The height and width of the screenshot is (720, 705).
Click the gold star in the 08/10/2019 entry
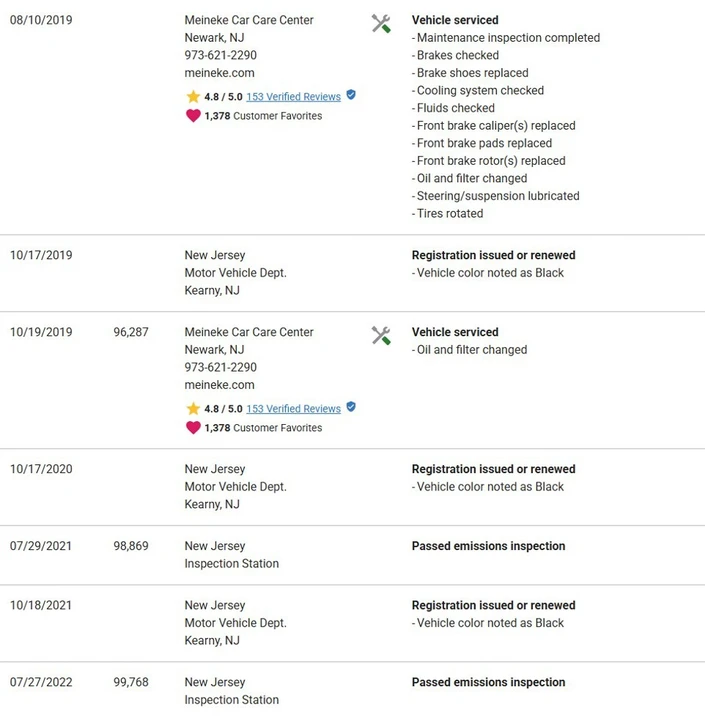pos(193,96)
